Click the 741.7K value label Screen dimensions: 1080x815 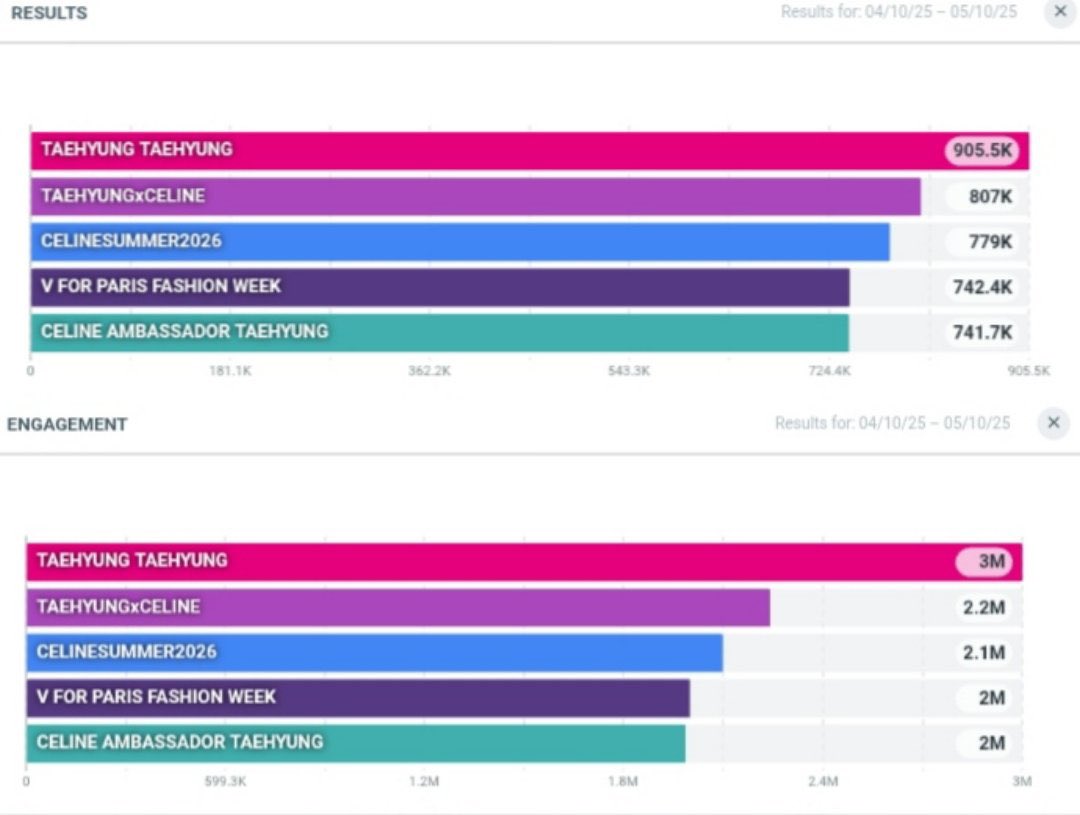tap(982, 333)
